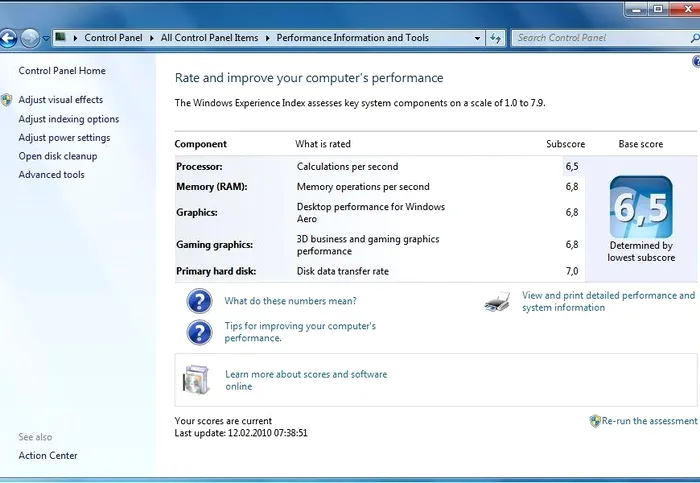
Task: Click the printer icon
Action: click(x=497, y=302)
